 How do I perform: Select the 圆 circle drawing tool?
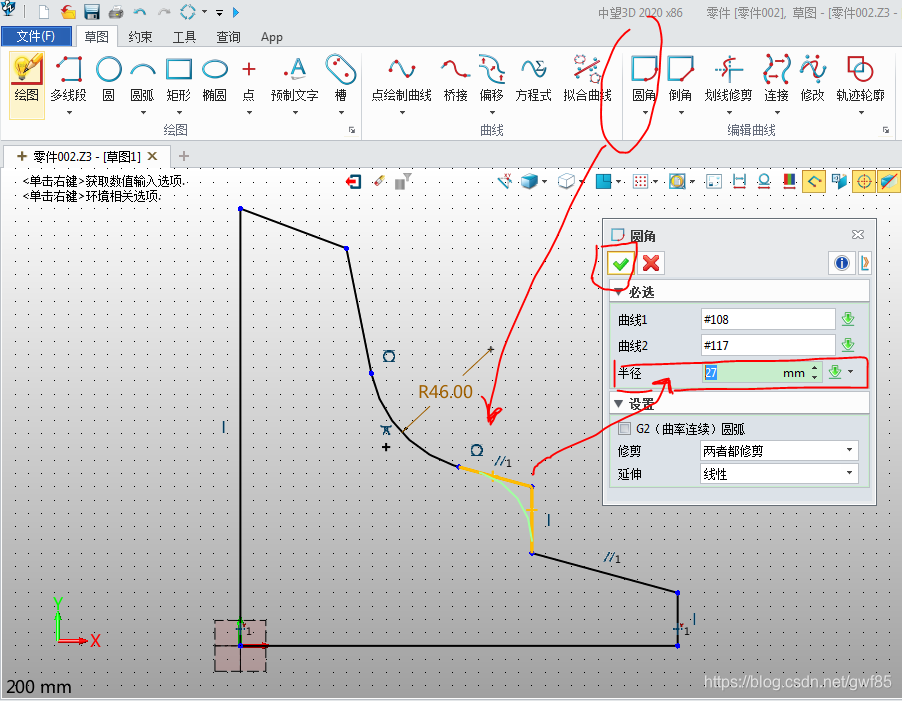[108, 79]
